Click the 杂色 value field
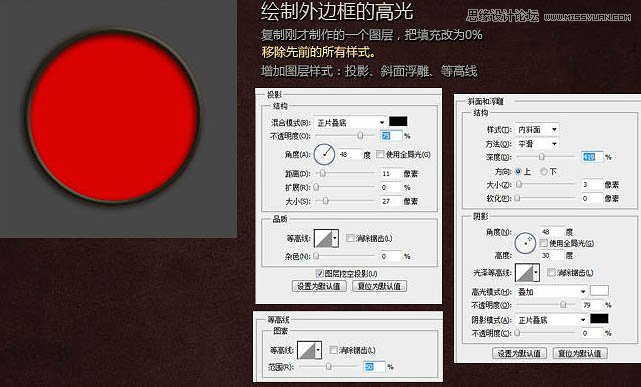The width and height of the screenshot is (641, 387). point(391,256)
